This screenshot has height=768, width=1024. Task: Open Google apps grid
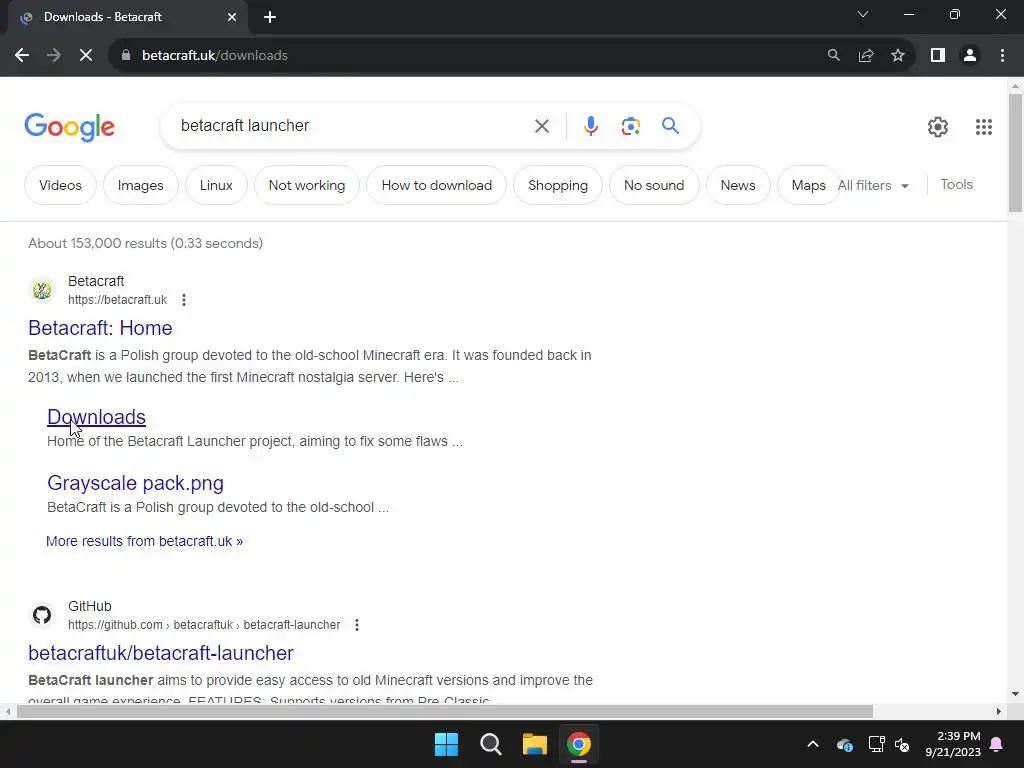point(984,127)
